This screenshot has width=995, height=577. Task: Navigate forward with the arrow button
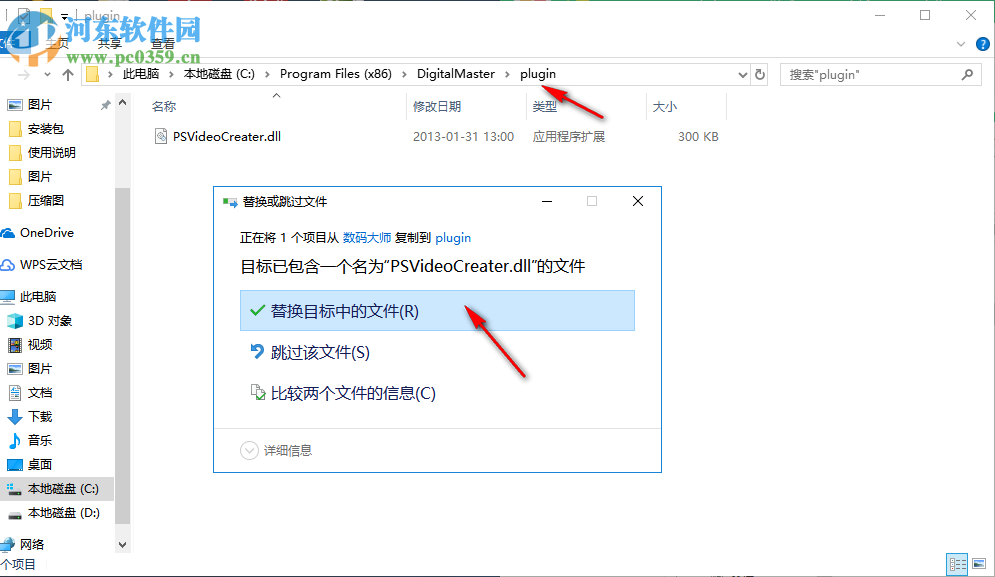tap(25, 74)
